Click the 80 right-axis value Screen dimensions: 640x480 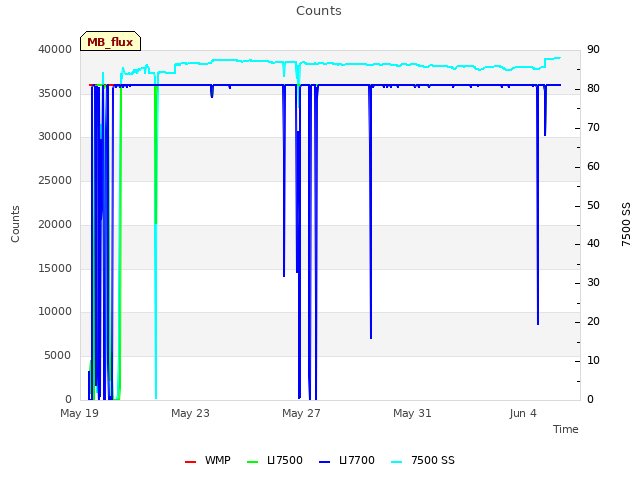(x=593, y=89)
